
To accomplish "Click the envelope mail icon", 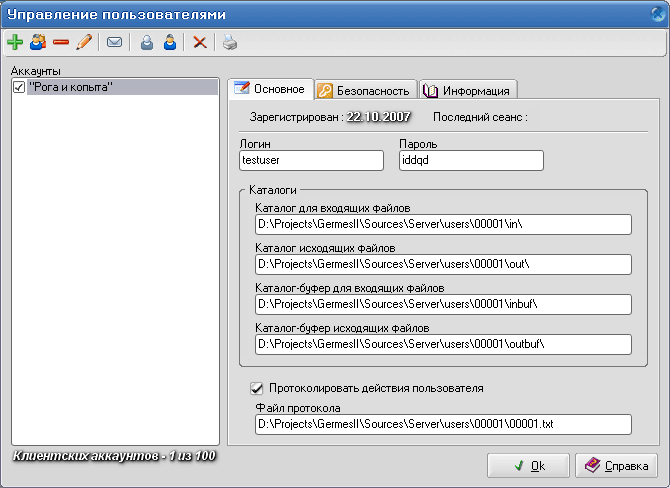I will [x=115, y=42].
